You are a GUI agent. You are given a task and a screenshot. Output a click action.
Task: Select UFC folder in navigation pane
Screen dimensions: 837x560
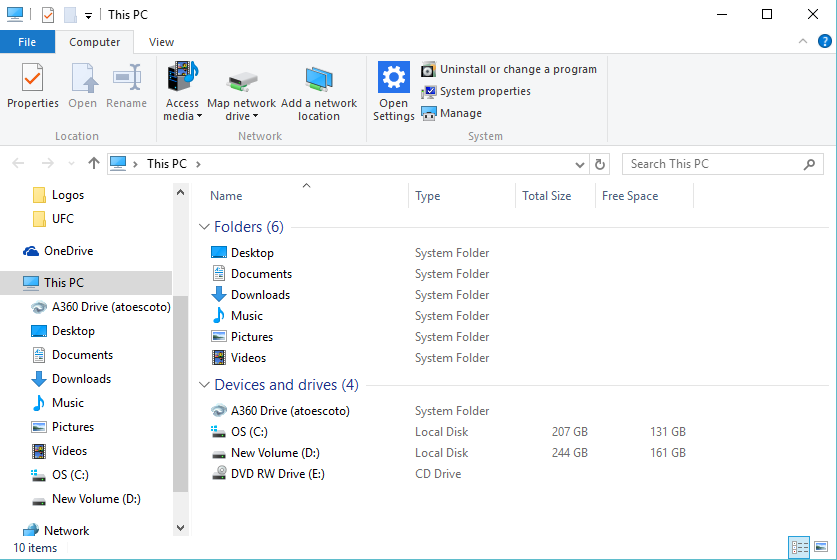53,219
